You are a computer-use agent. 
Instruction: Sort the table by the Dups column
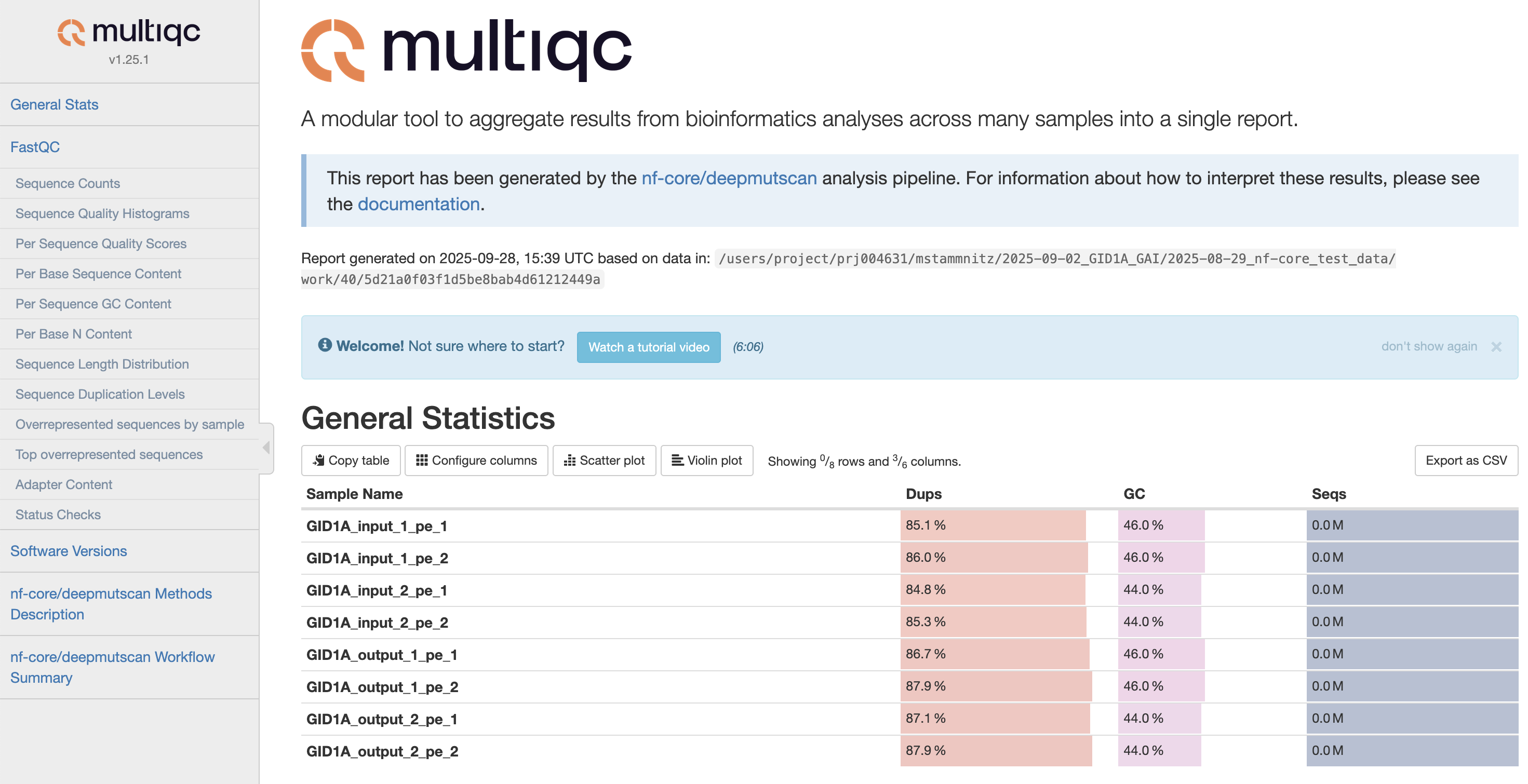point(923,494)
